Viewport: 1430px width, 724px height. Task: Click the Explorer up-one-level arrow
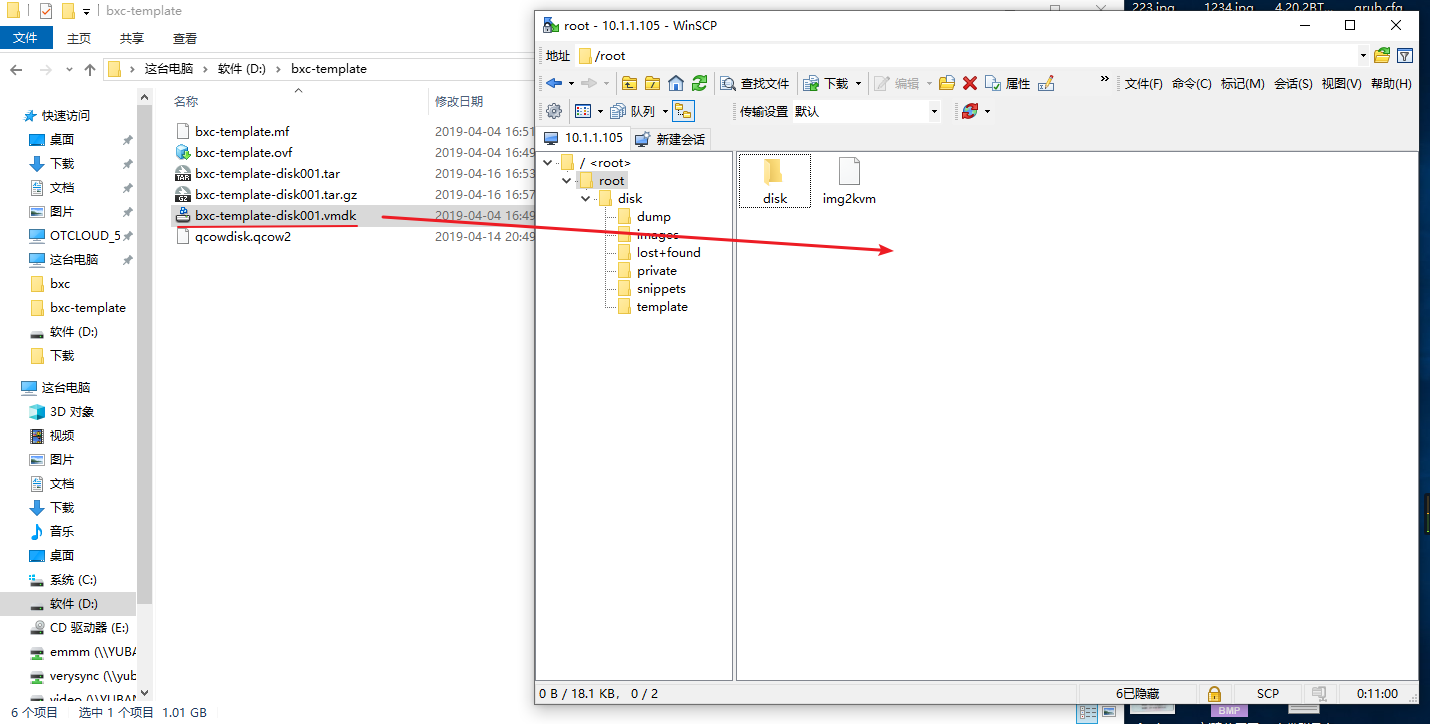click(x=90, y=69)
